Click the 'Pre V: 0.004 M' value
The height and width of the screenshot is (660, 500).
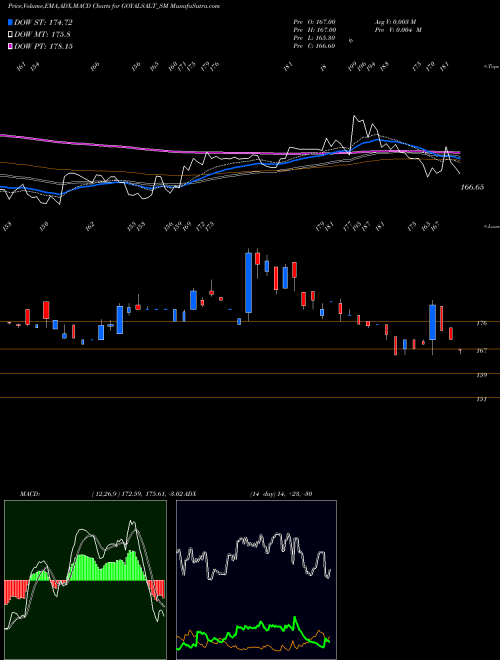[399, 30]
